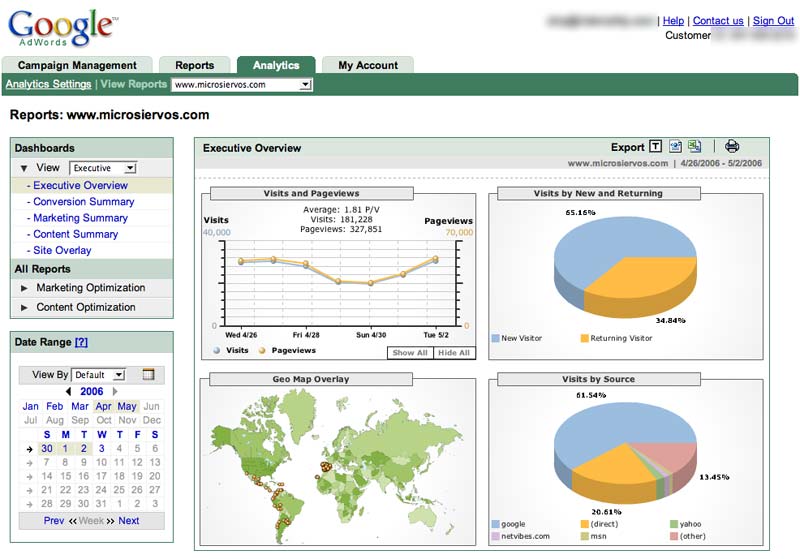Viewport: 800px width, 559px height.
Task: Open Content Summary dashboard
Action: [x=76, y=235]
